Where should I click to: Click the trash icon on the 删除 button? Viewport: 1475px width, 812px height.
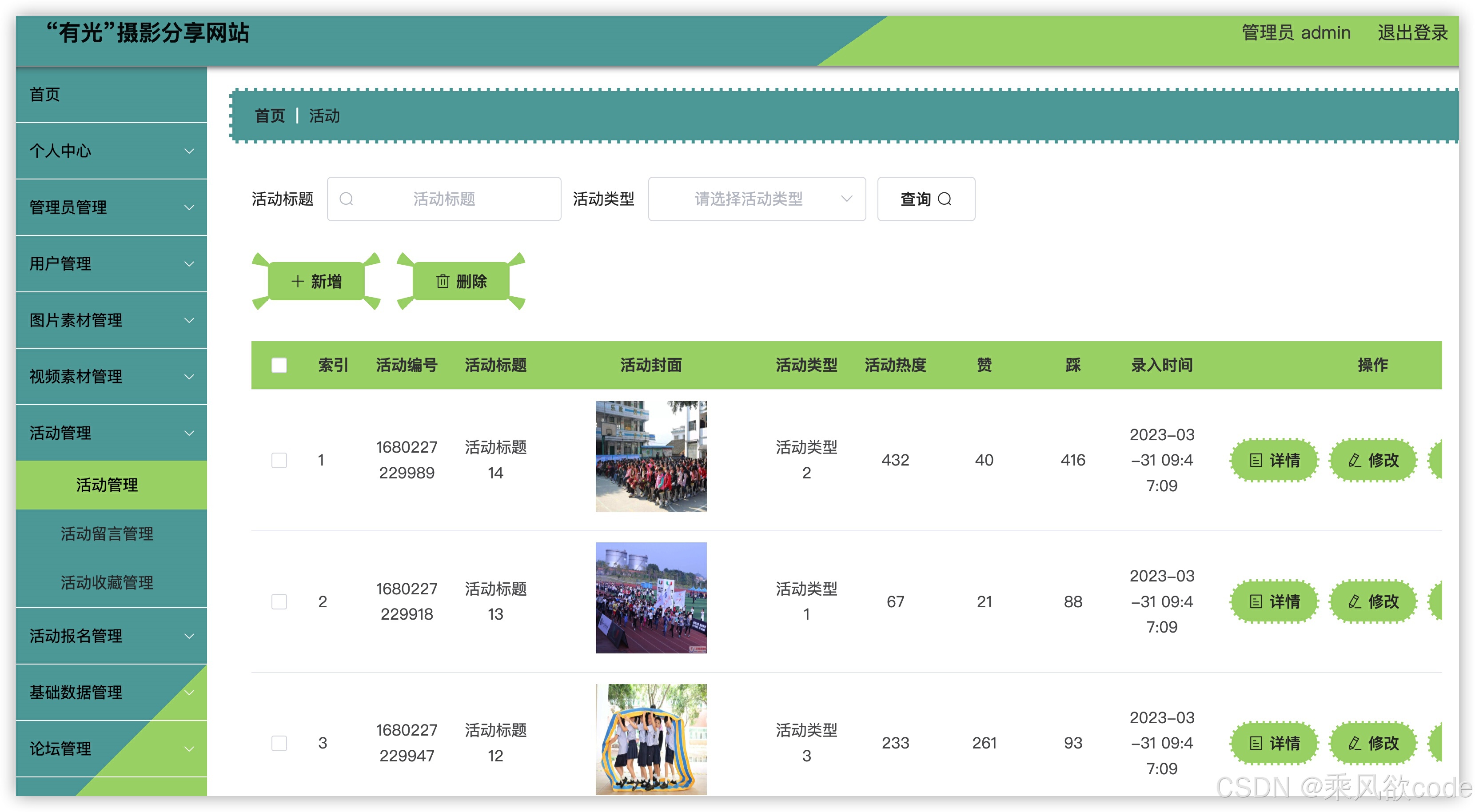coord(442,281)
